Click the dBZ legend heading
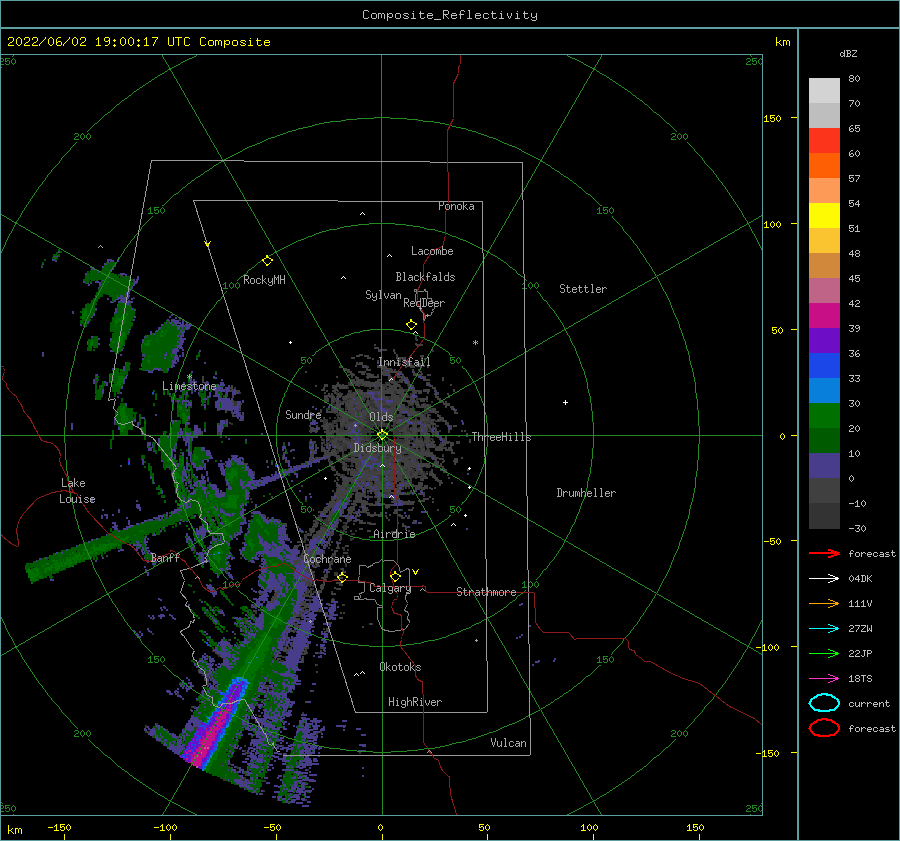This screenshot has height=841, width=900. click(x=848, y=54)
